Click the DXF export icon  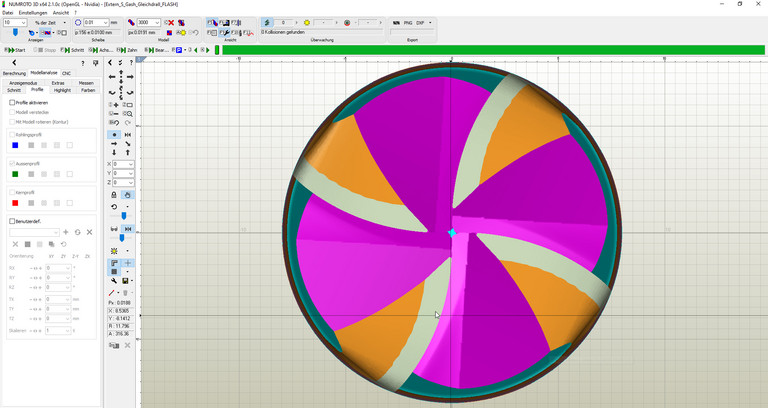tap(420, 22)
